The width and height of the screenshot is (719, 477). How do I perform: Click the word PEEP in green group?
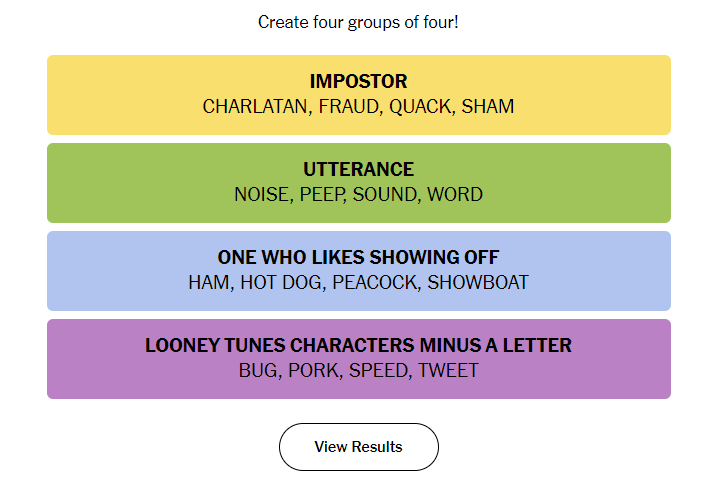[x=321, y=194]
